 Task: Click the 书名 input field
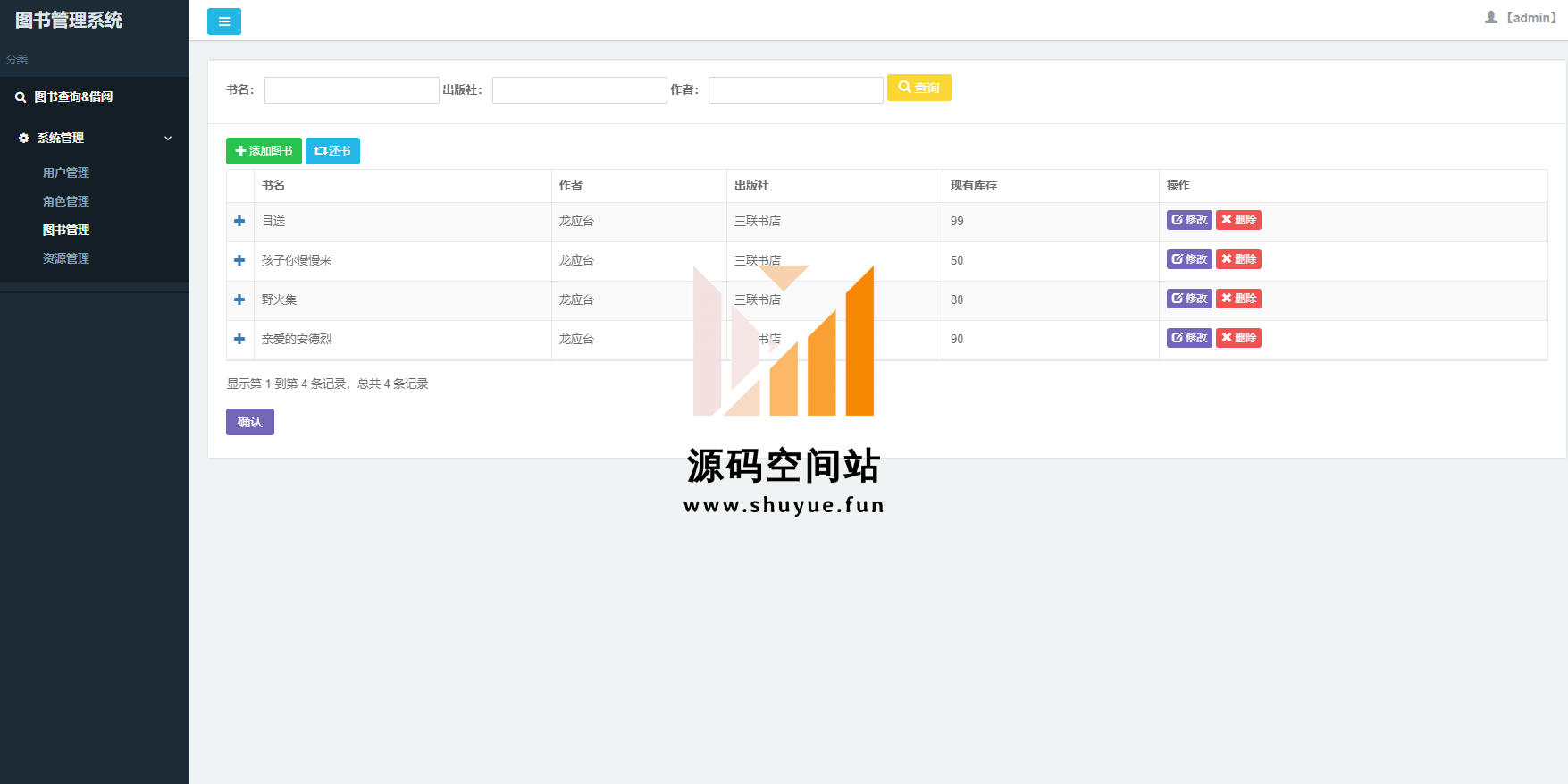click(x=351, y=90)
